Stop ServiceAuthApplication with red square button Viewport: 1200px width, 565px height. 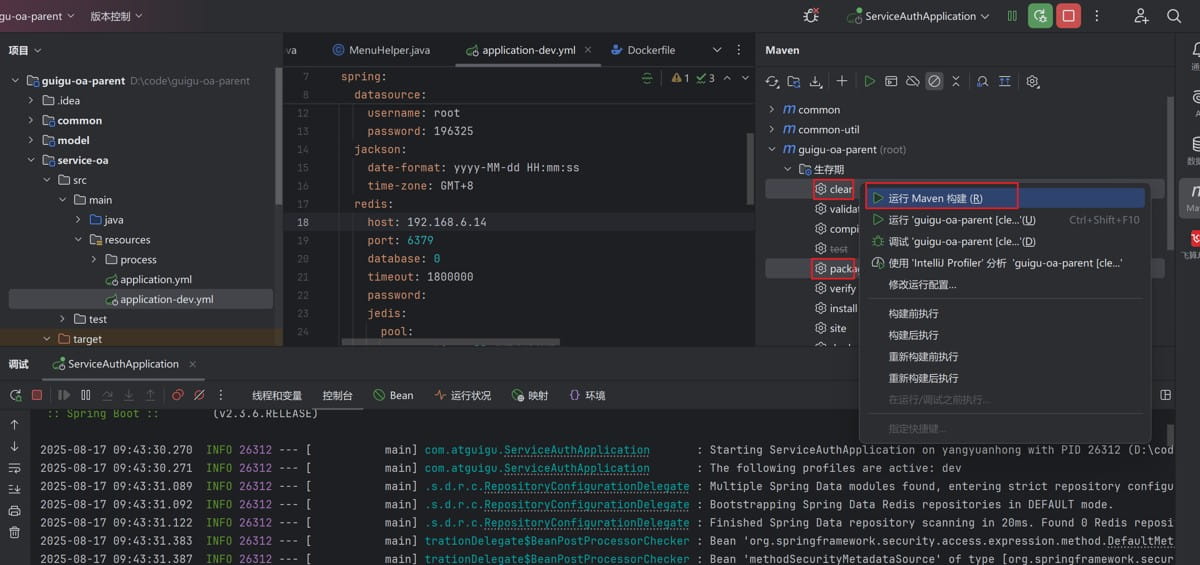click(1069, 16)
